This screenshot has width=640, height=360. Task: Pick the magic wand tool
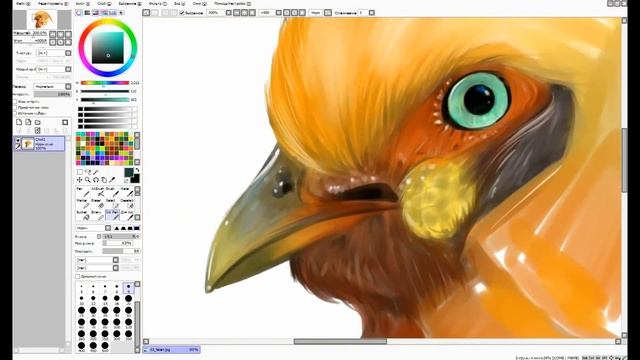tap(96, 172)
